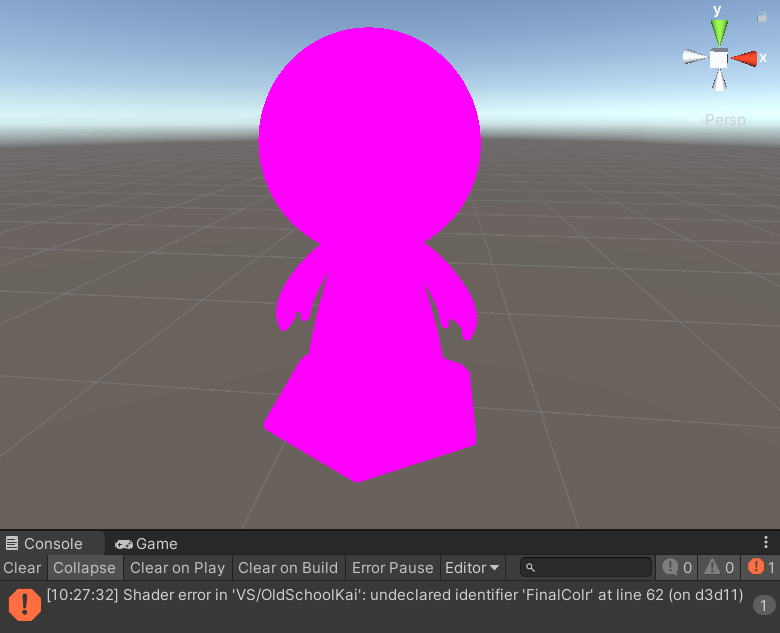
Task: Enable Clear on Play option
Action: tap(177, 568)
